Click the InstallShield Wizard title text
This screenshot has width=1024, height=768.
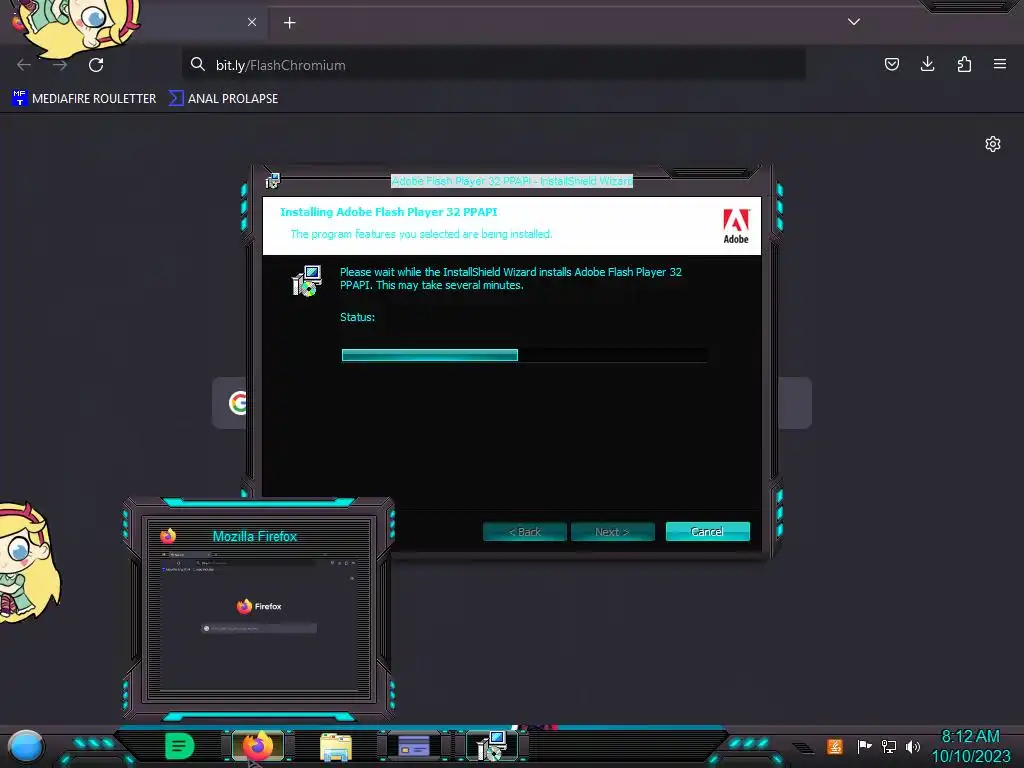tap(512, 181)
